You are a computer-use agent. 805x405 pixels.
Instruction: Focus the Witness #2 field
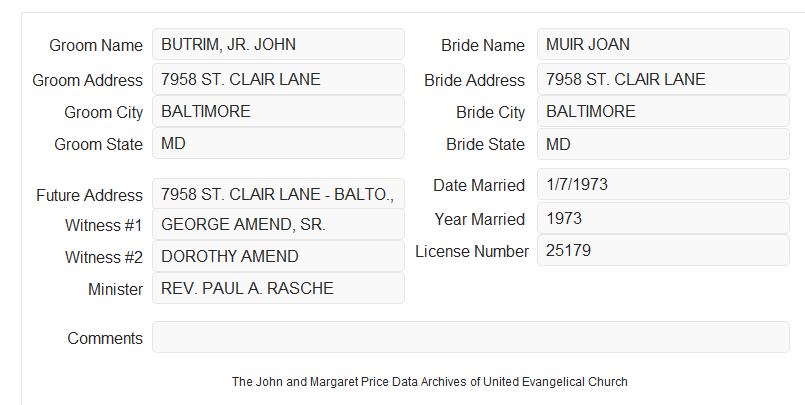[278, 256]
